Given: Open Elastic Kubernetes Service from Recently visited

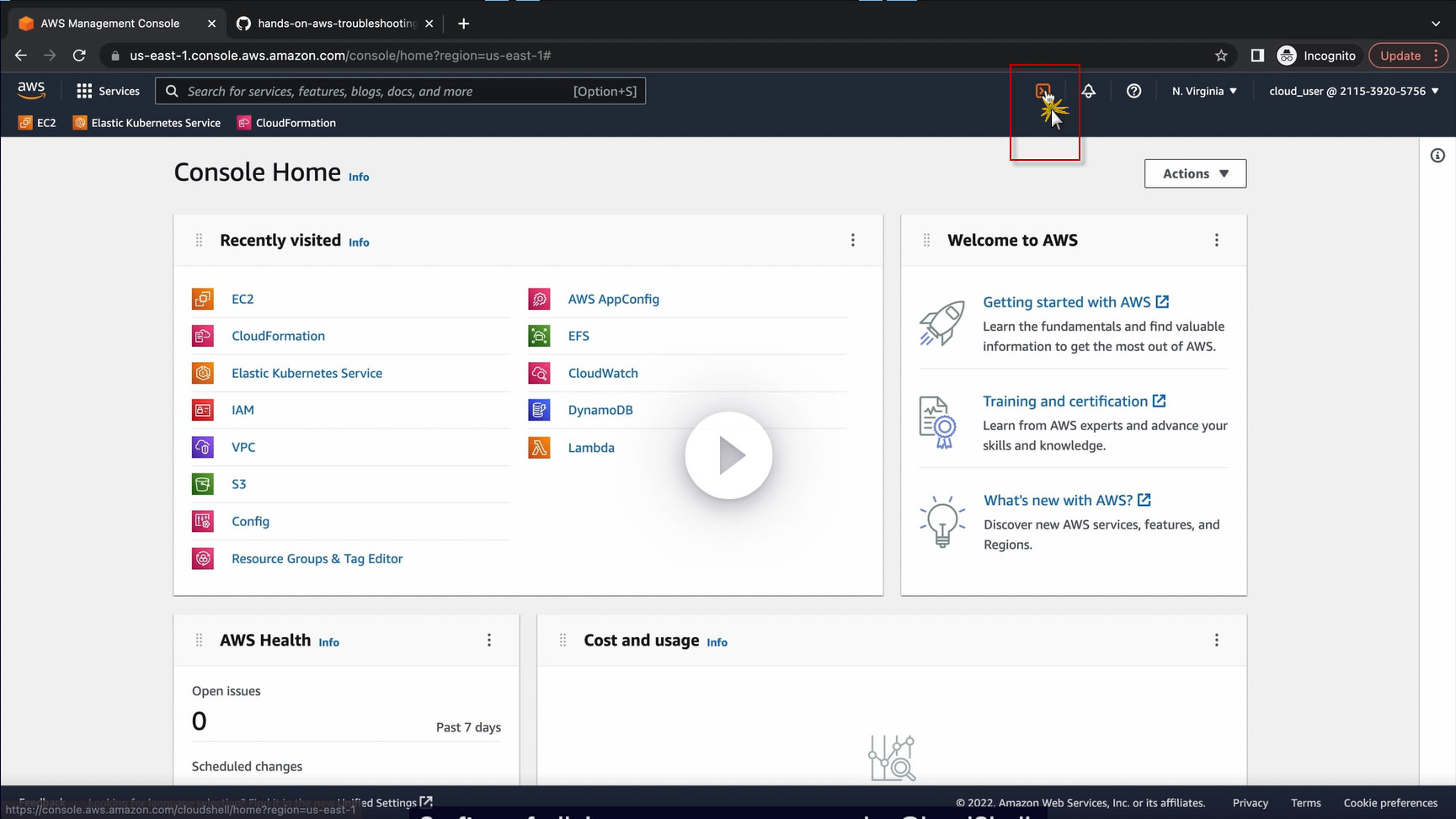Looking at the screenshot, I should coord(307,373).
